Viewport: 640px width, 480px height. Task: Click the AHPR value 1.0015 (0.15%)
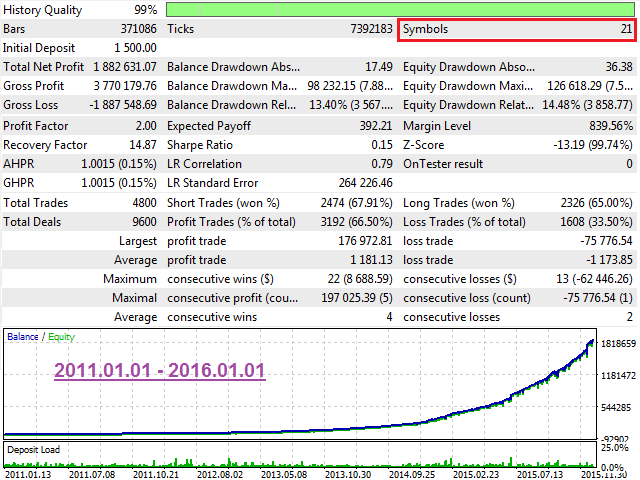pyautogui.click(x=119, y=164)
